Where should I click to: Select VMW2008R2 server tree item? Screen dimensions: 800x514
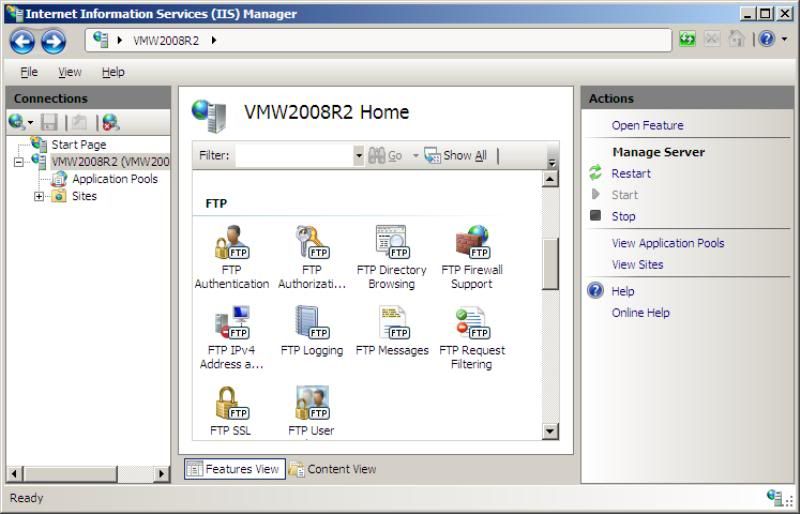[110, 162]
